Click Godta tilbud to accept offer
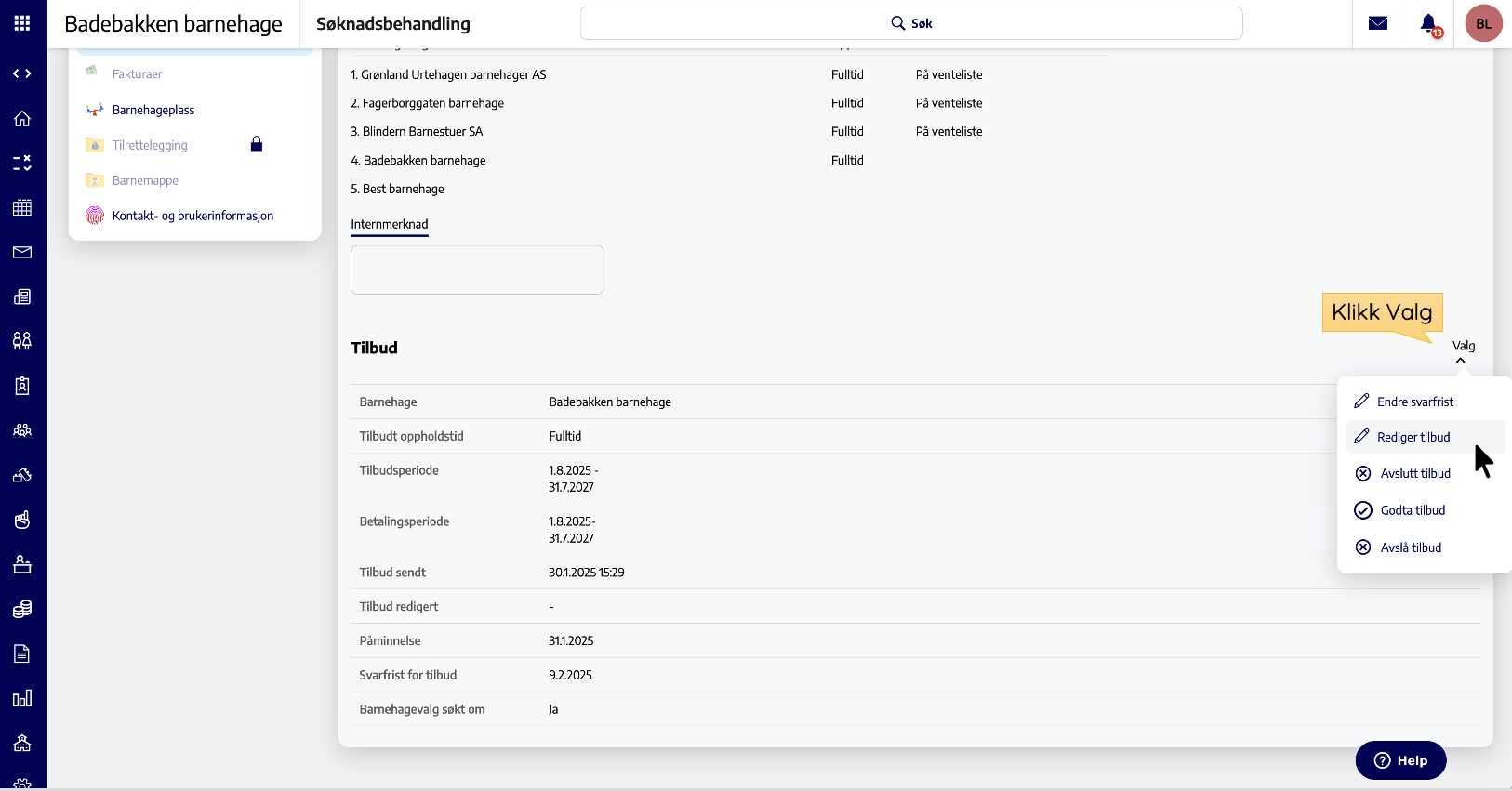Image resolution: width=1512 pixels, height=791 pixels. pos(1412,510)
